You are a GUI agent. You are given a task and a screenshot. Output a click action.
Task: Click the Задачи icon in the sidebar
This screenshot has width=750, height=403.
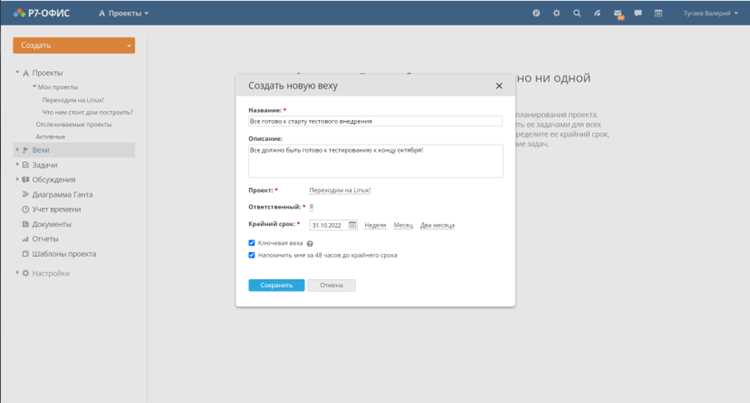(x=25, y=164)
